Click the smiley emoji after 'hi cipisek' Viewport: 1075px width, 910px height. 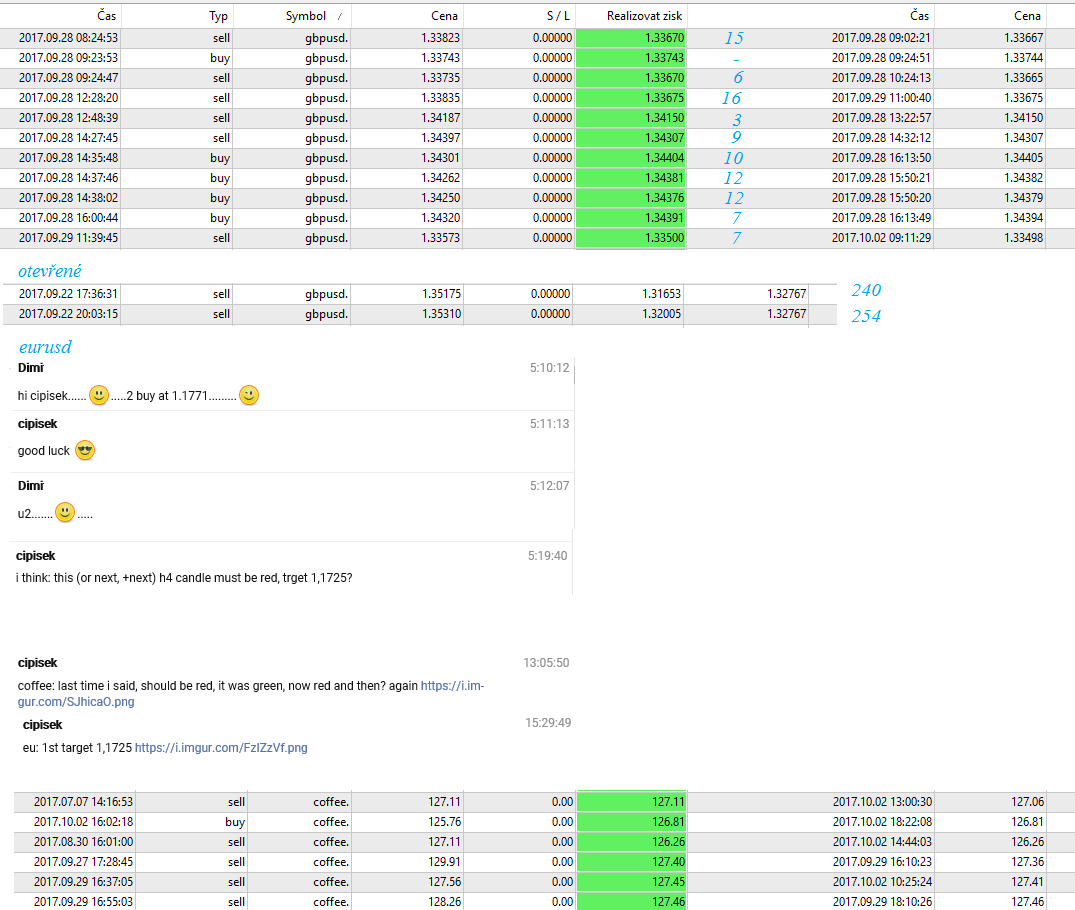point(99,395)
